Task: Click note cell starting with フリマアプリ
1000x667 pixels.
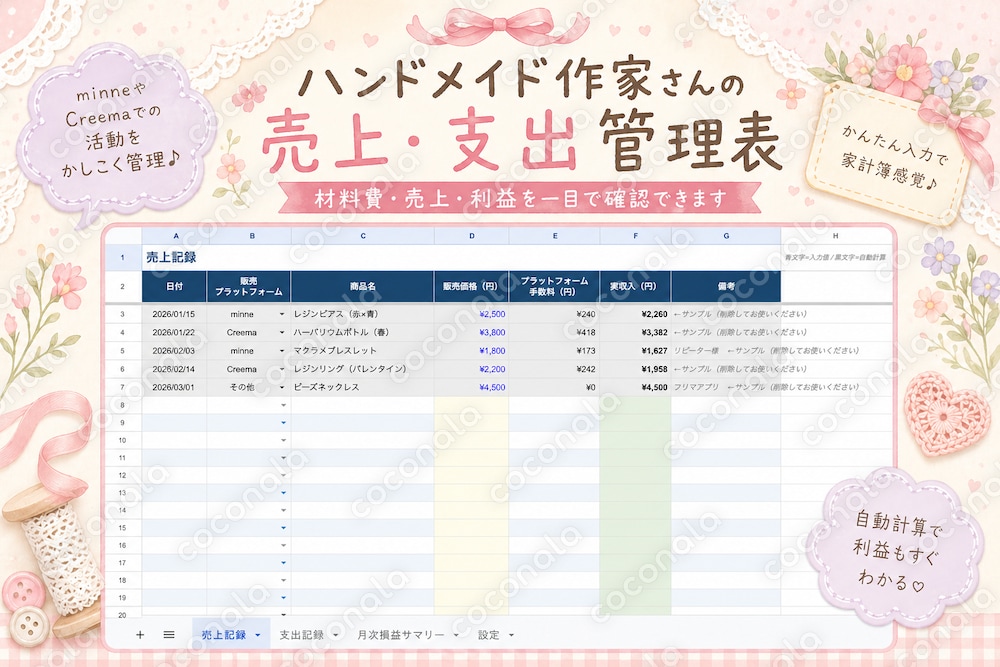Action: [726, 387]
